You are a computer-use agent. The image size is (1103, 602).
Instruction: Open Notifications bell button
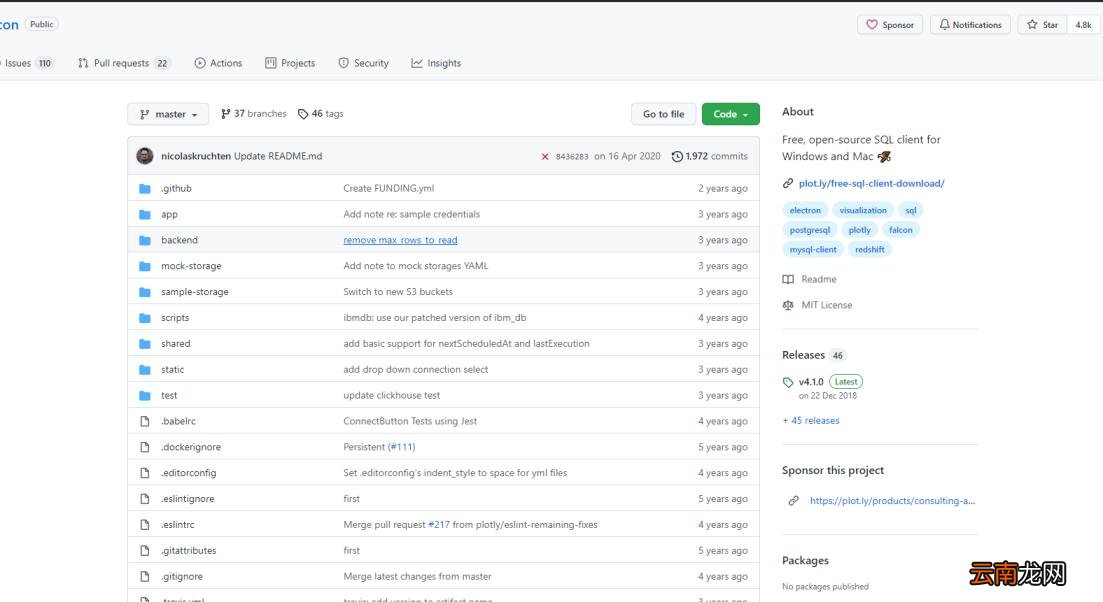point(970,25)
